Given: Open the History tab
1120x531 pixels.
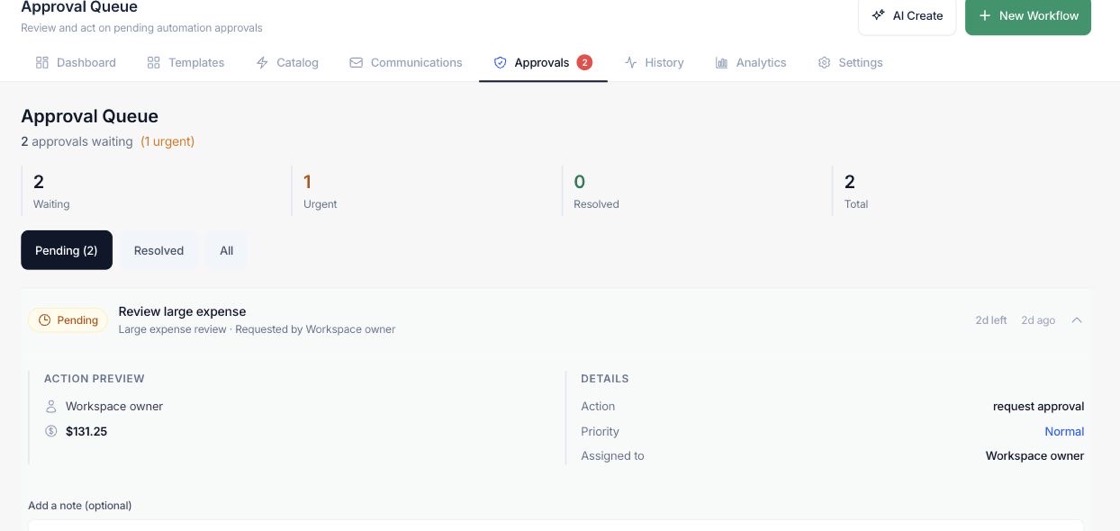Looking at the screenshot, I should point(654,63).
